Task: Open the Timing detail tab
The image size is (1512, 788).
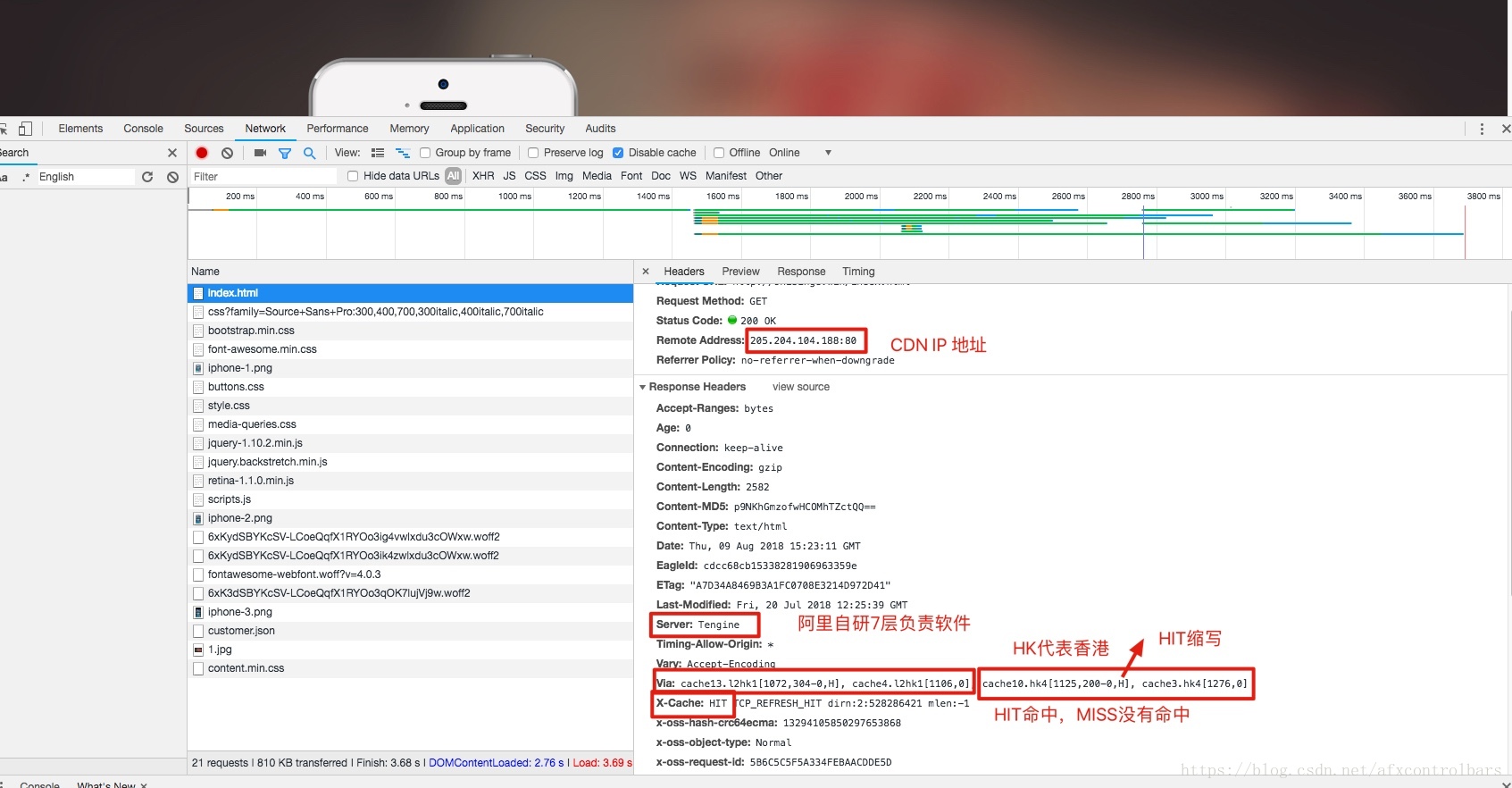Action: point(858,272)
